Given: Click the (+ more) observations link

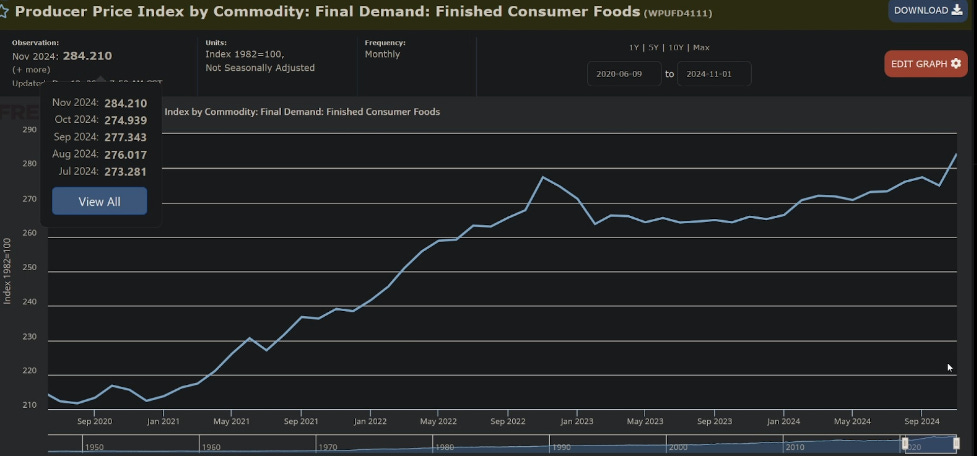Looking at the screenshot, I should pyautogui.click(x=31, y=69).
